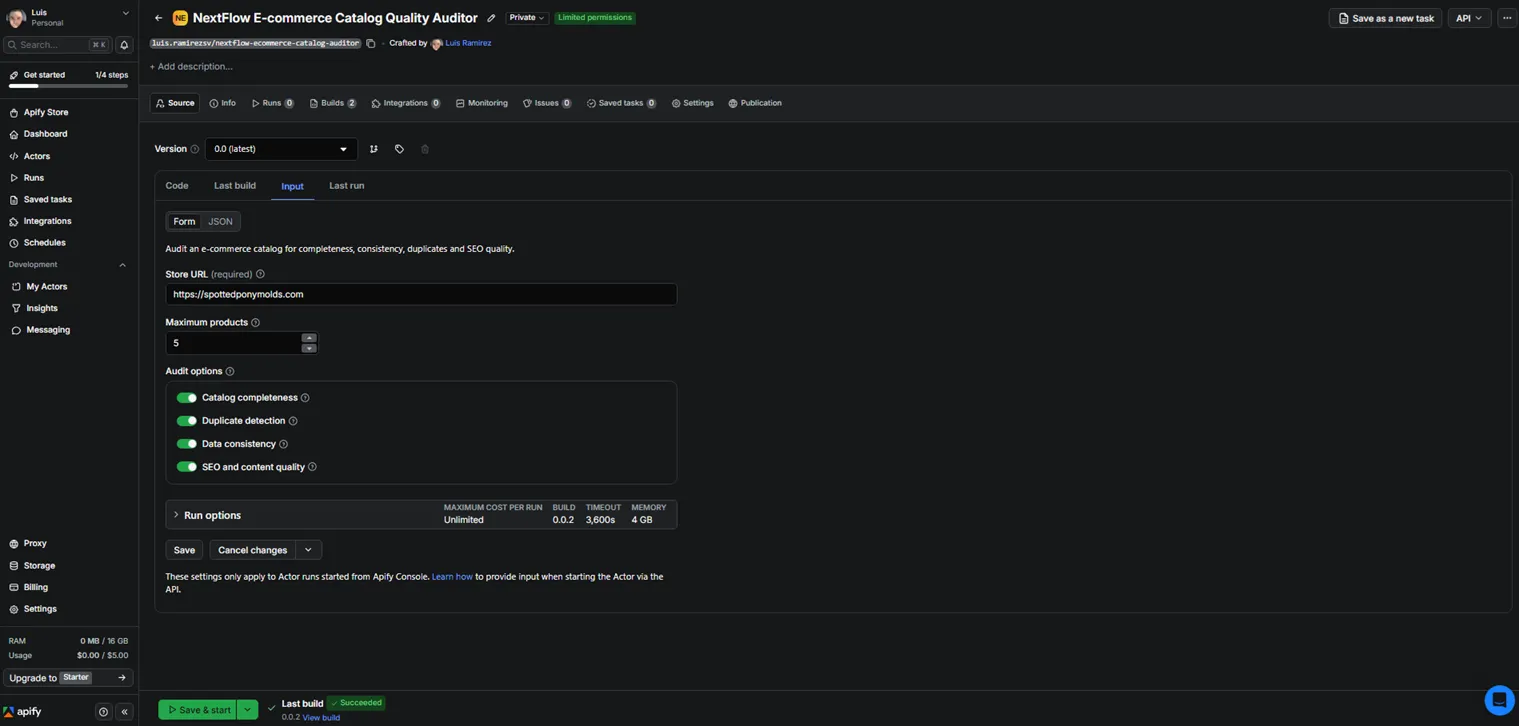Collapse the sidebar with double chevron
The image size is (1519, 726).
pyautogui.click(x=125, y=712)
